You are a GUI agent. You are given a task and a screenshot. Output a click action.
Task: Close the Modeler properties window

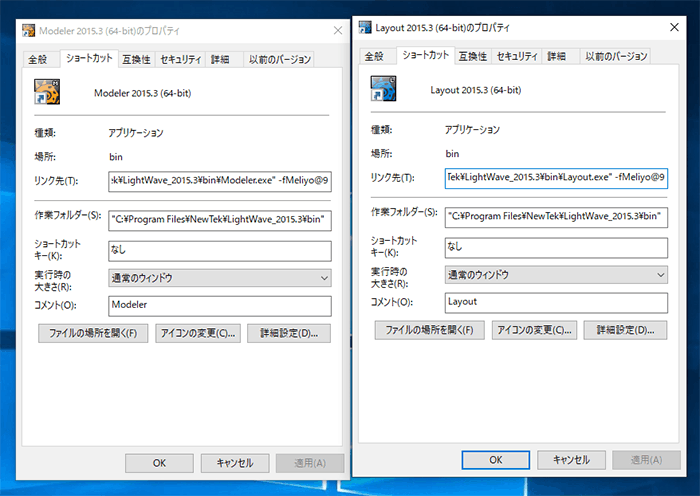[338, 30]
